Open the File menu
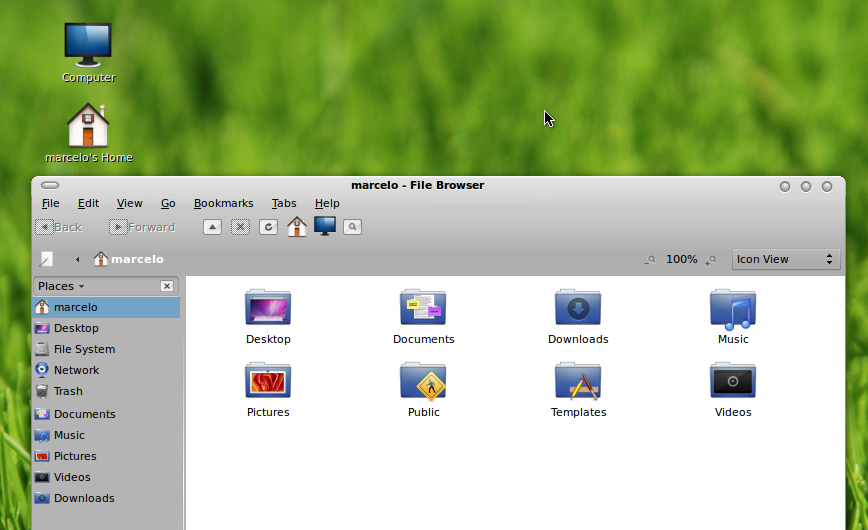This screenshot has width=868, height=530. [x=50, y=203]
